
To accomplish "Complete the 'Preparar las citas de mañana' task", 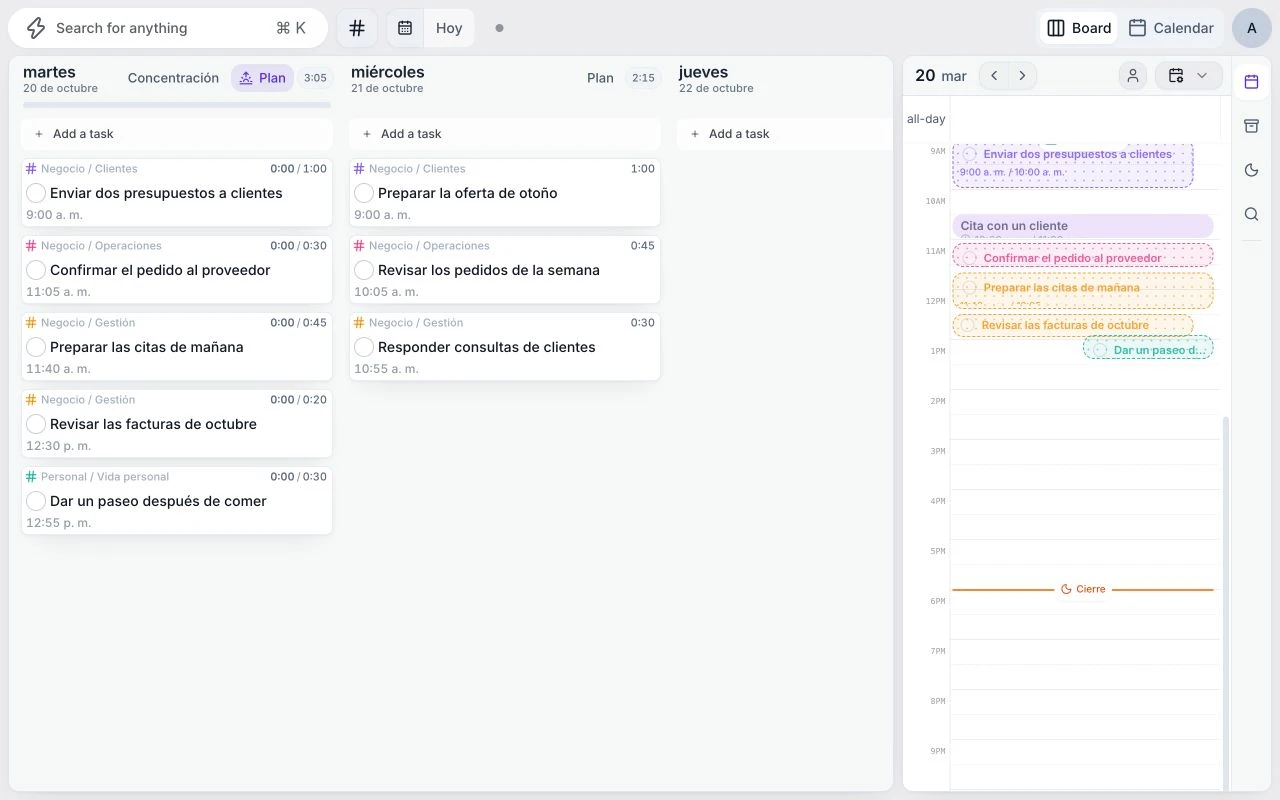I will click(x=36, y=347).
